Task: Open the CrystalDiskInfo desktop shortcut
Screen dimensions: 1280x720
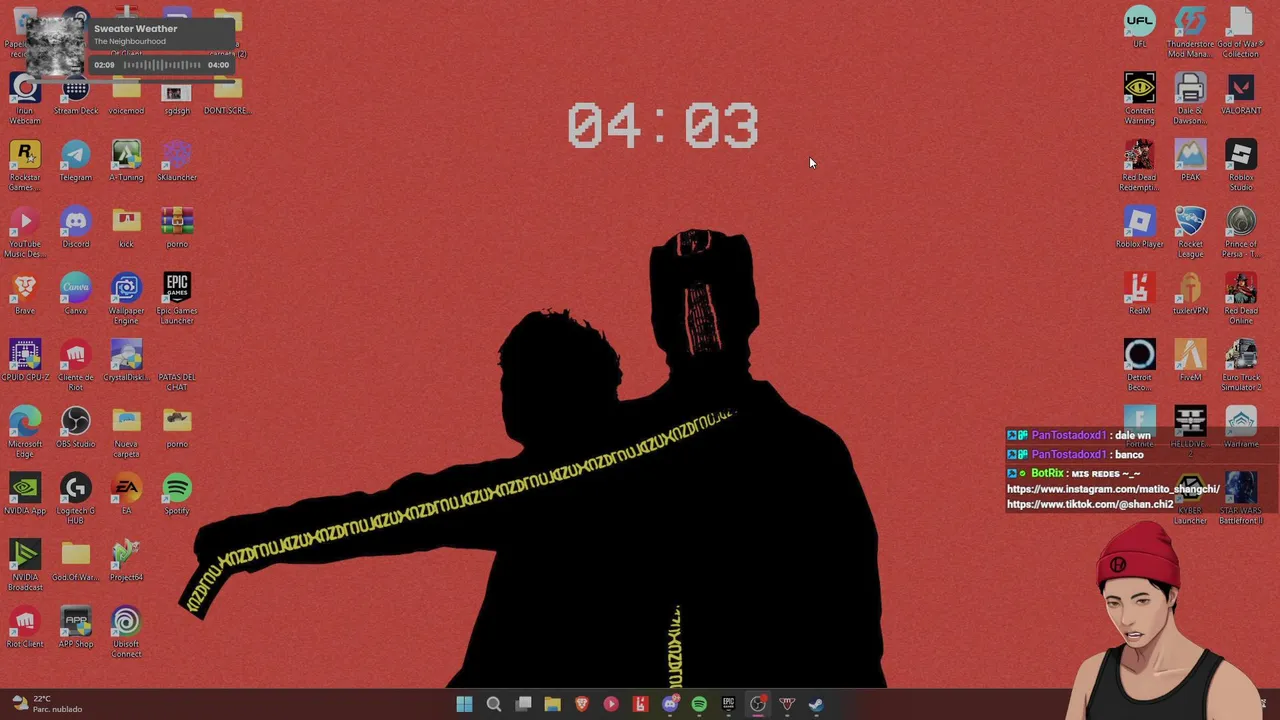Action: point(126,361)
